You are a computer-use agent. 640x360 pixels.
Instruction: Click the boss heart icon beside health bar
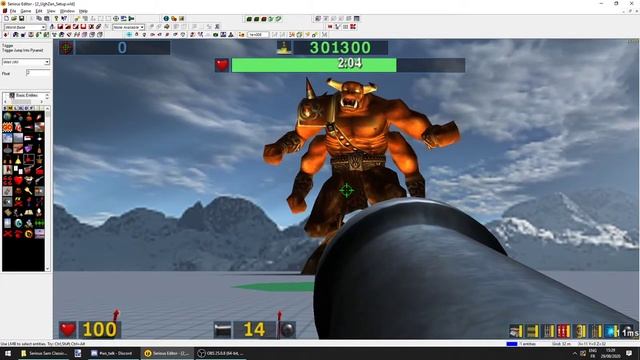click(222, 65)
